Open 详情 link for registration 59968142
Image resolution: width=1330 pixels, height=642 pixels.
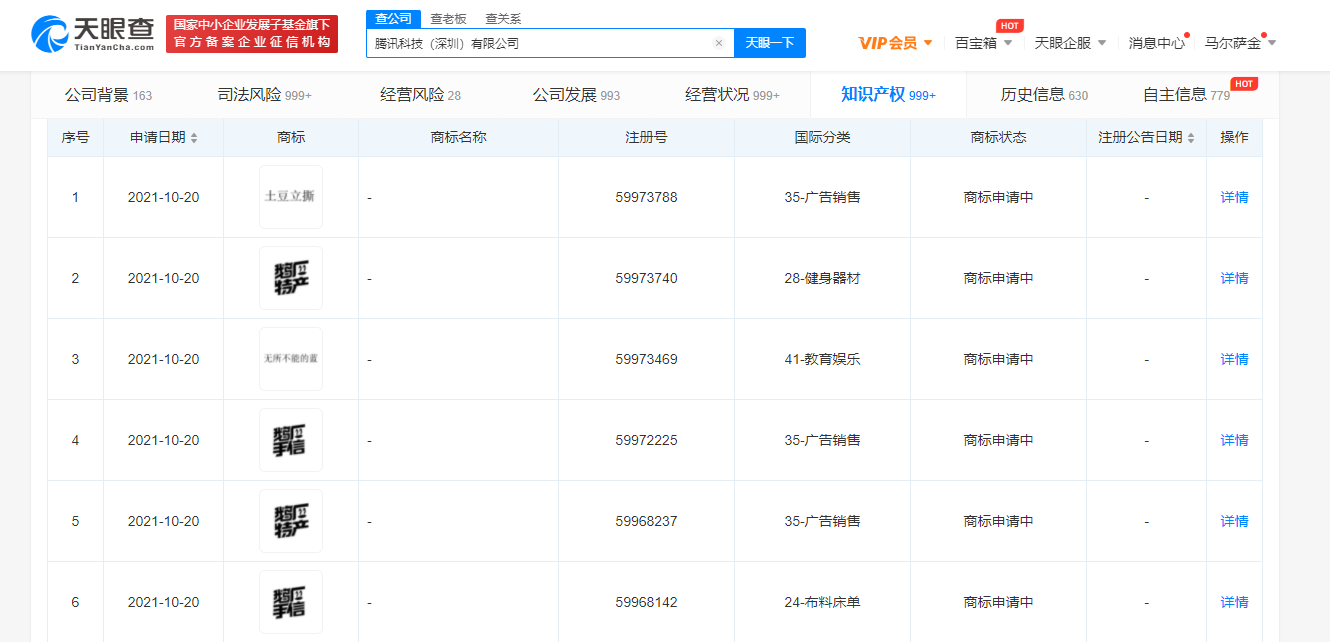pyautogui.click(x=1234, y=602)
